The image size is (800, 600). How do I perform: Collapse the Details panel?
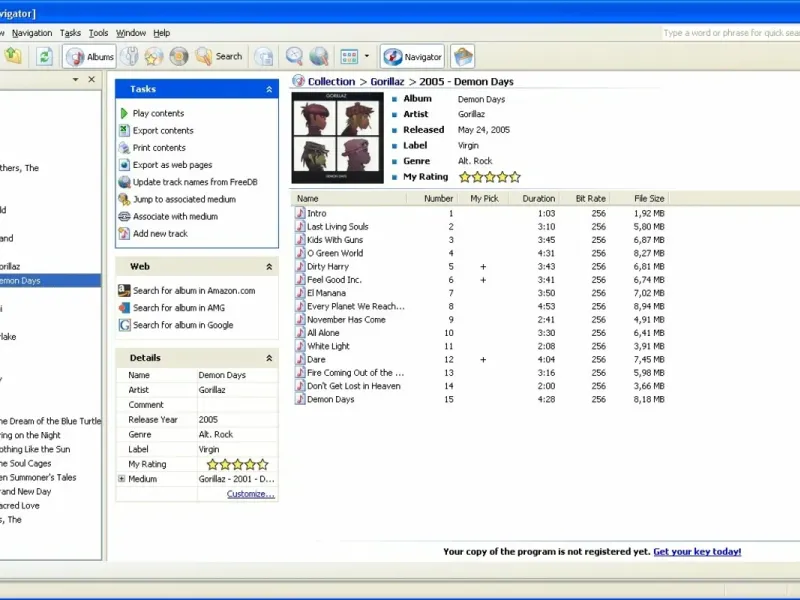(x=269, y=358)
